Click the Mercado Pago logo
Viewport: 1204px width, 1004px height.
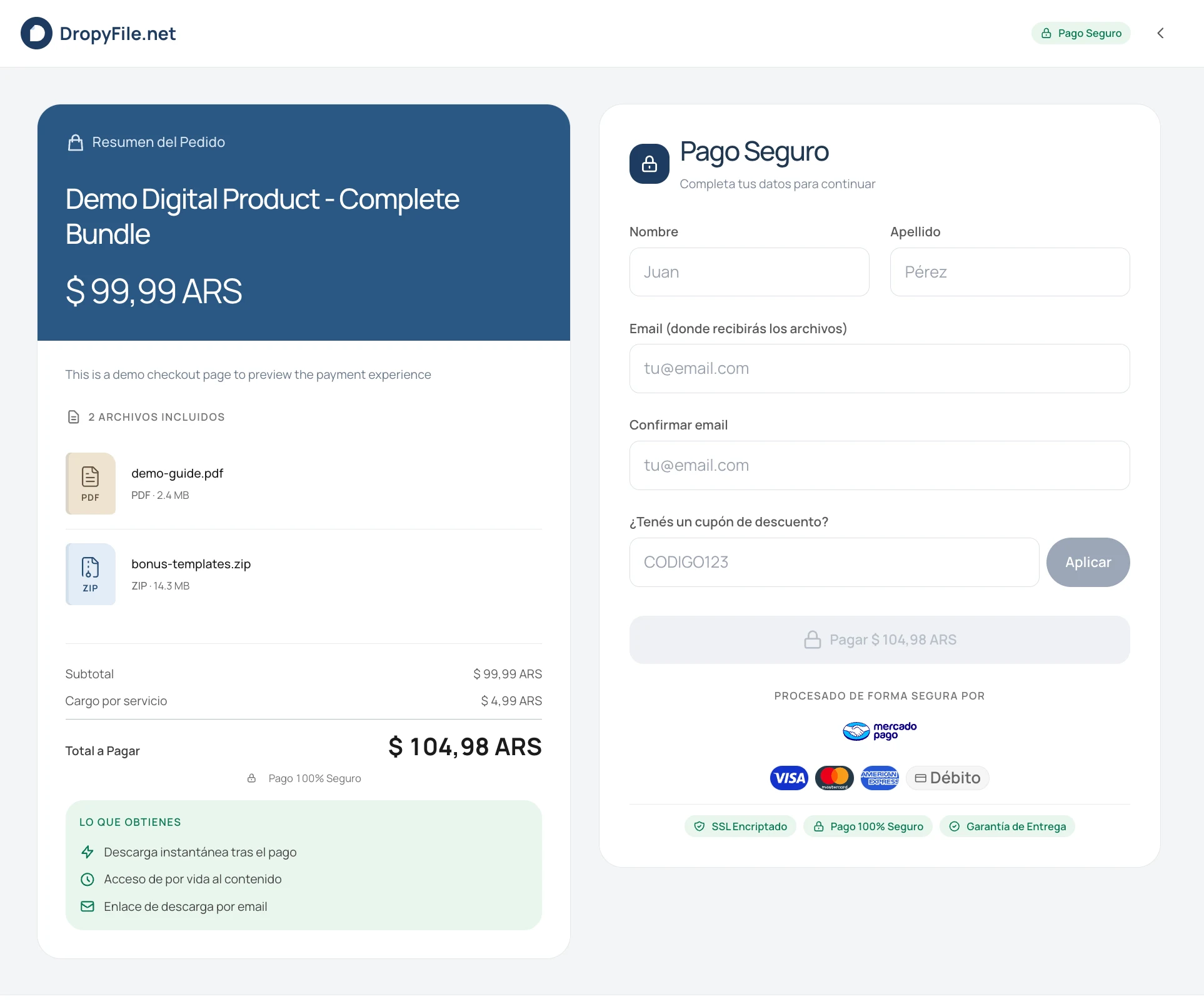880,730
